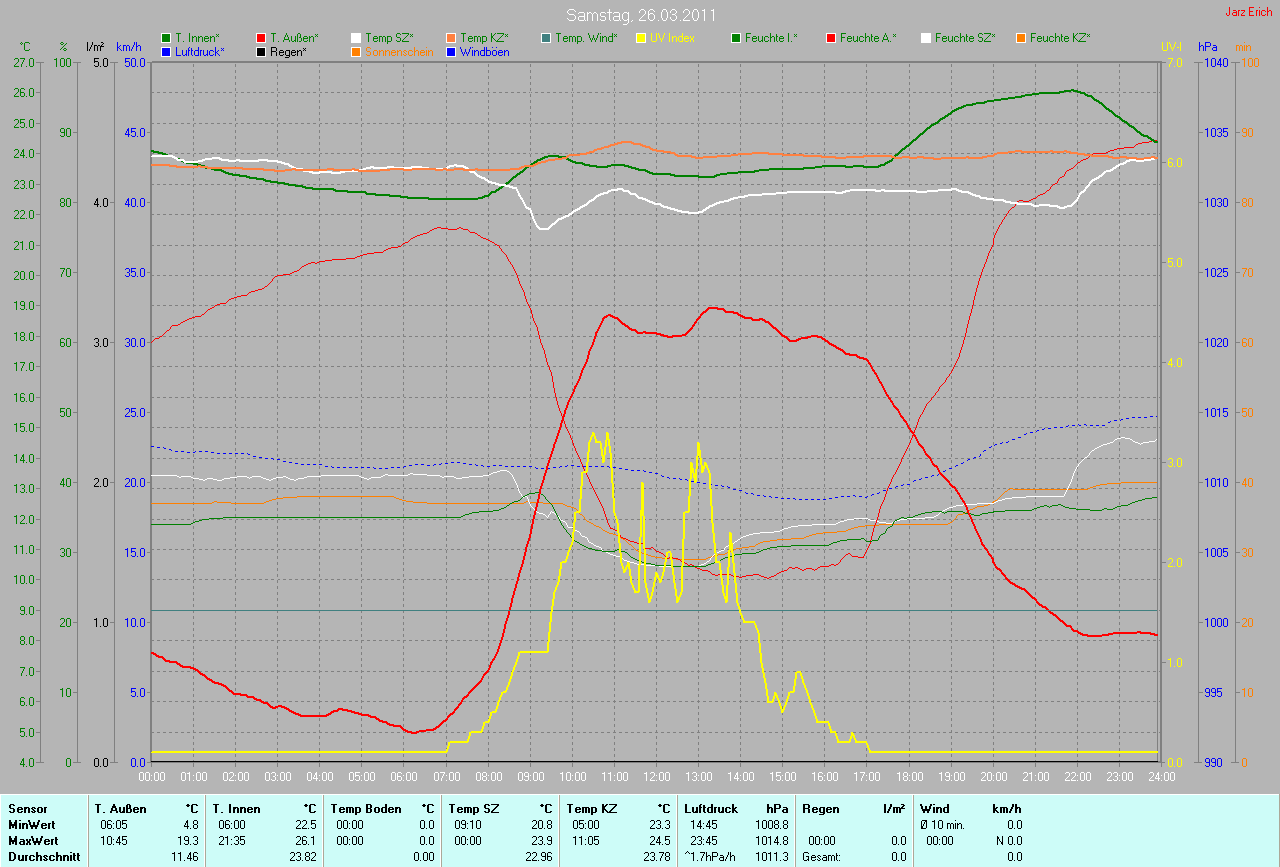Click the green T. Innen legend square
Image resolution: width=1280 pixels, height=867 pixels.
coord(166,38)
